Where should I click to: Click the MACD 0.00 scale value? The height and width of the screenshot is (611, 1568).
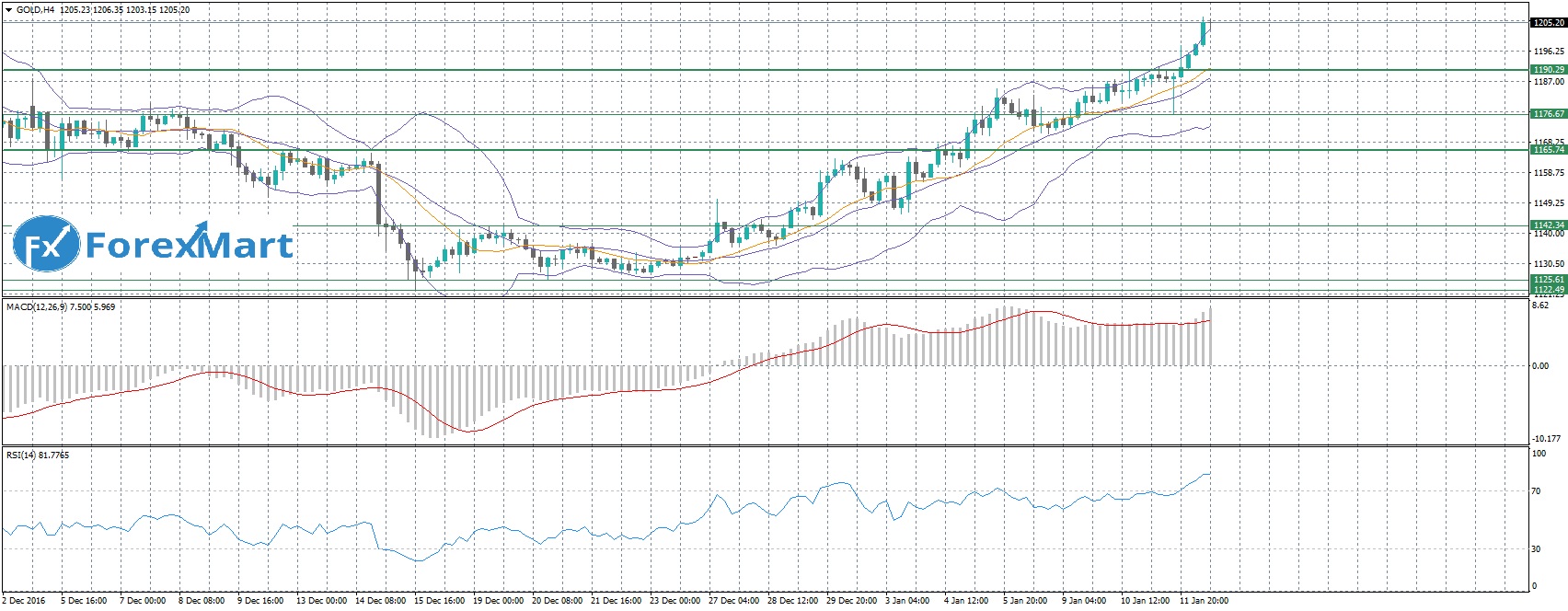pyautogui.click(x=1540, y=366)
